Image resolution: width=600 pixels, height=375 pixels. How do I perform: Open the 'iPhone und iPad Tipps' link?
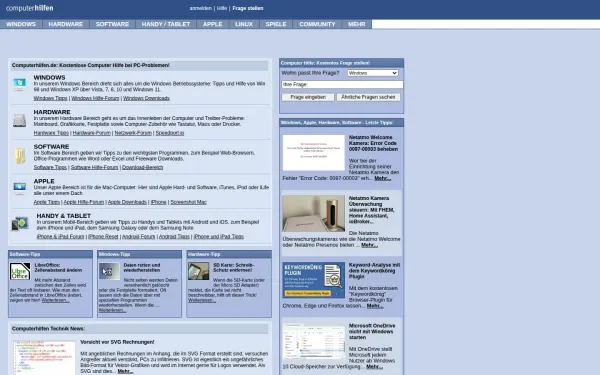tap(218, 236)
